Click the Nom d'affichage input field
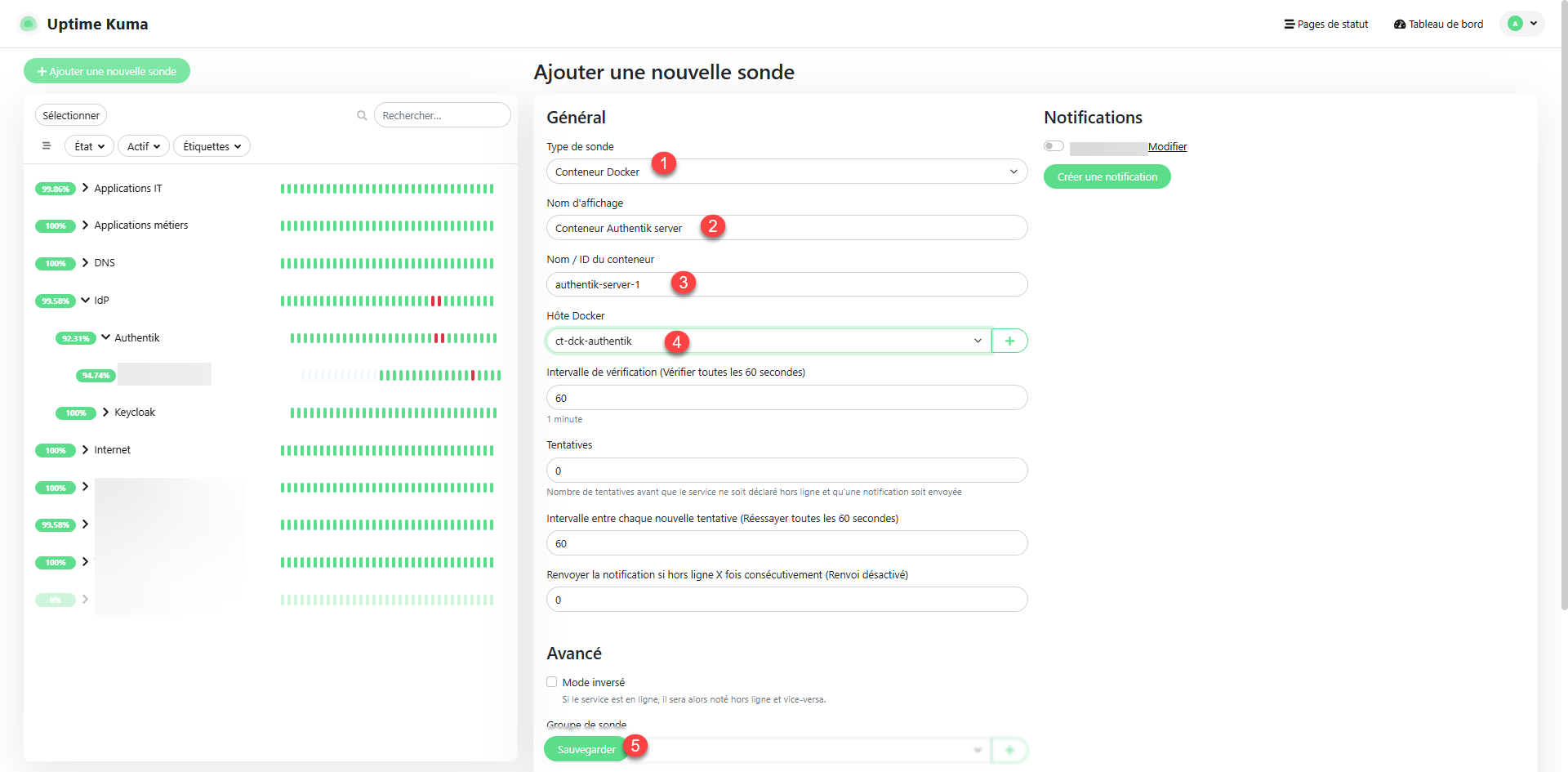Image resolution: width=1568 pixels, height=772 pixels. (786, 228)
